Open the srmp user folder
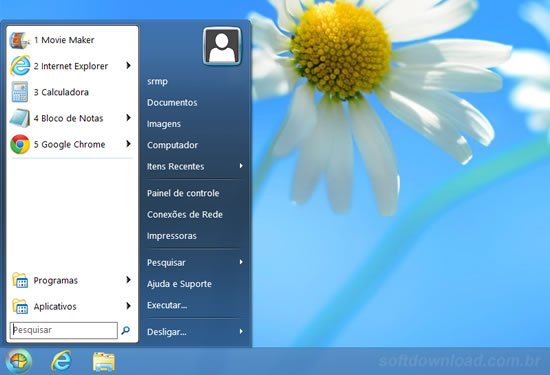This screenshot has height=375, width=550. [157, 81]
